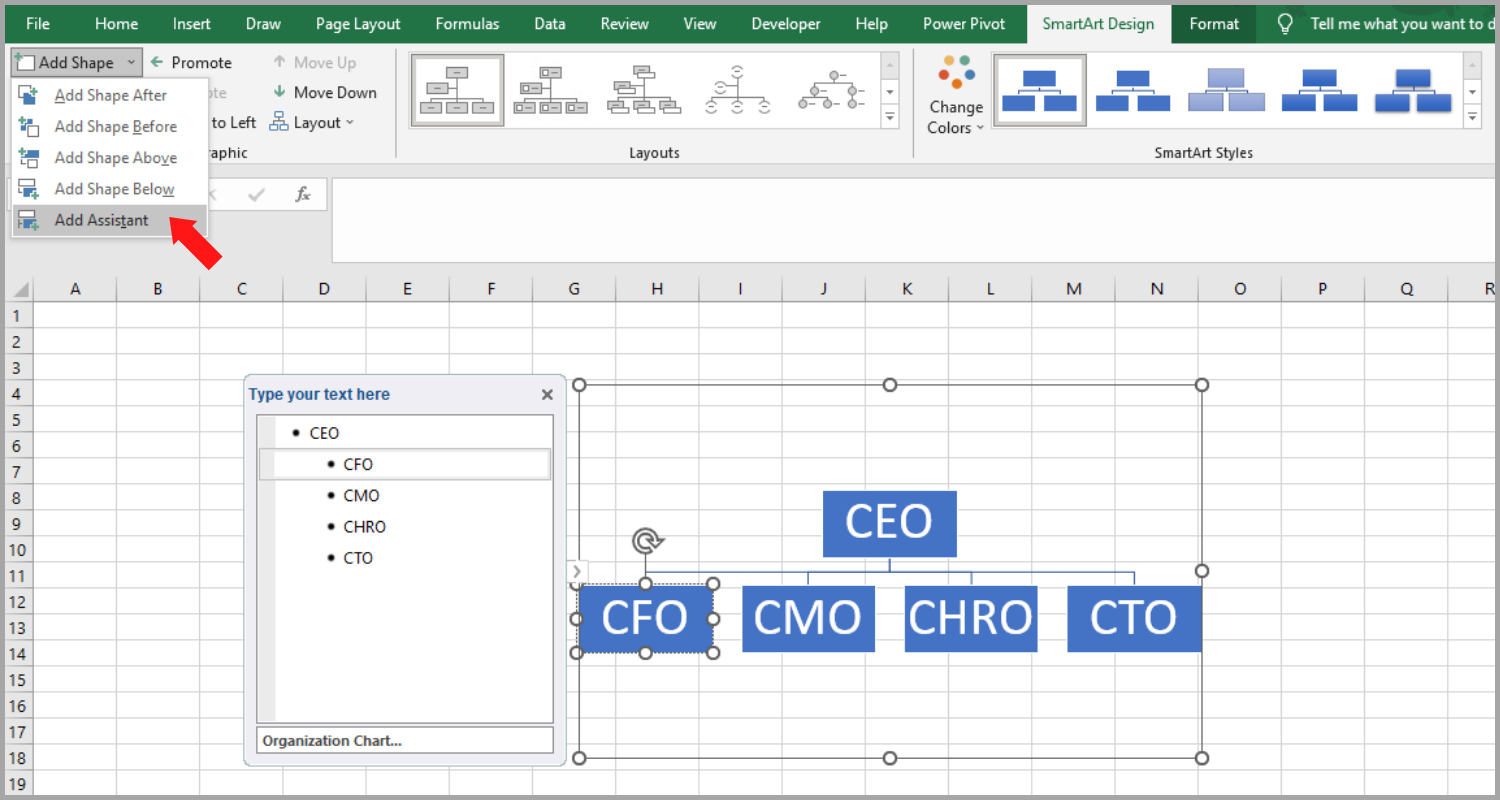The width and height of the screenshot is (1500, 800).
Task: Open the Layouts gallery More arrow
Action: coord(889,116)
